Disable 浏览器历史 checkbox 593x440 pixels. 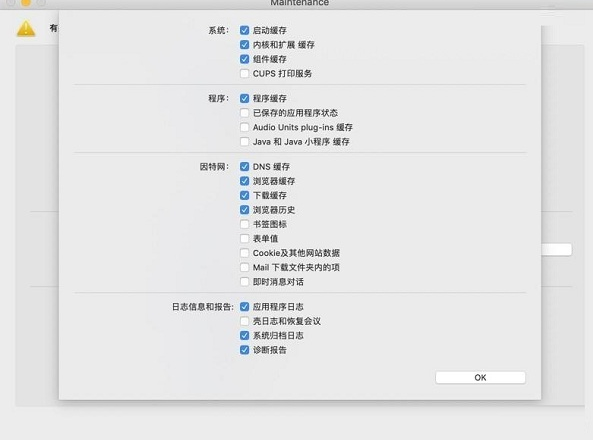click(x=244, y=210)
